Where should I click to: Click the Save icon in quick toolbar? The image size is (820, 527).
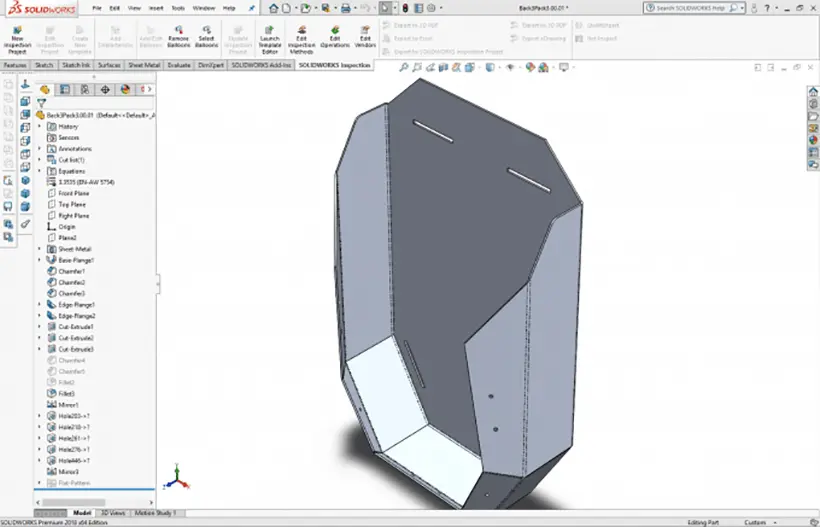pyautogui.click(x=326, y=8)
